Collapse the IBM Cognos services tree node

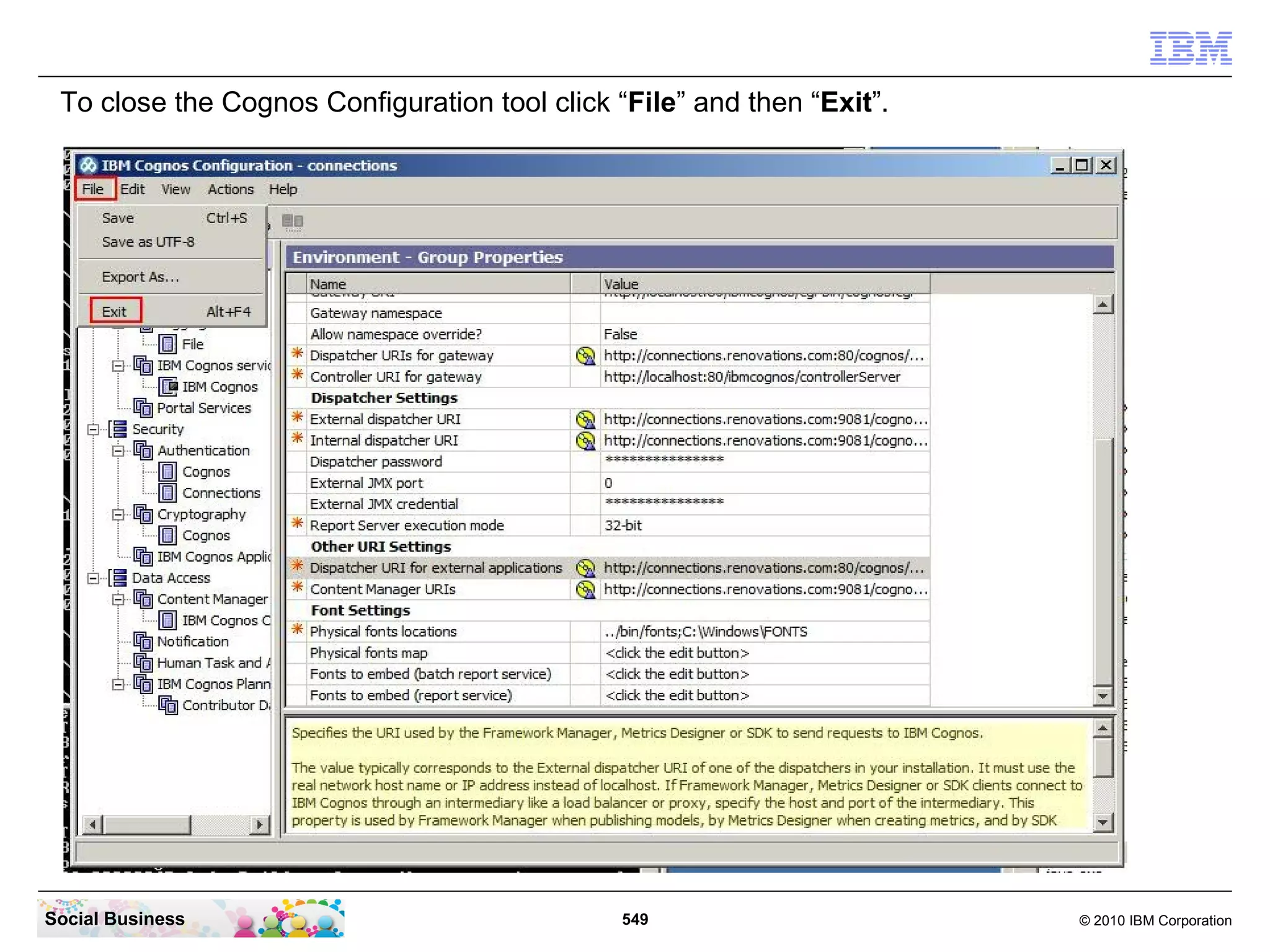point(118,366)
